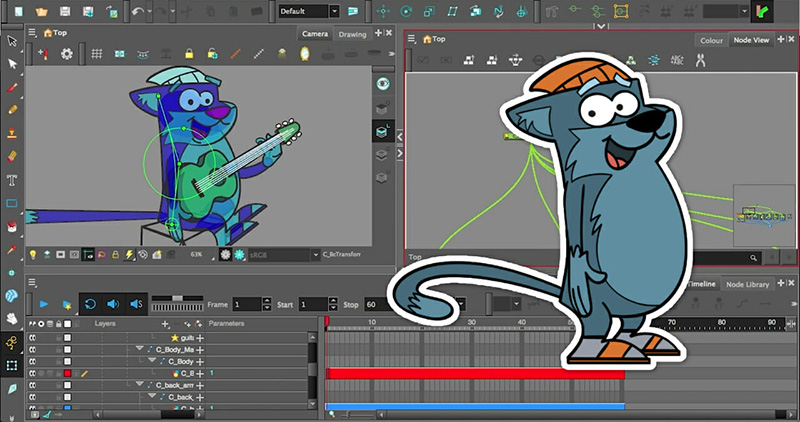Pick the Eraser tool

click(13, 157)
